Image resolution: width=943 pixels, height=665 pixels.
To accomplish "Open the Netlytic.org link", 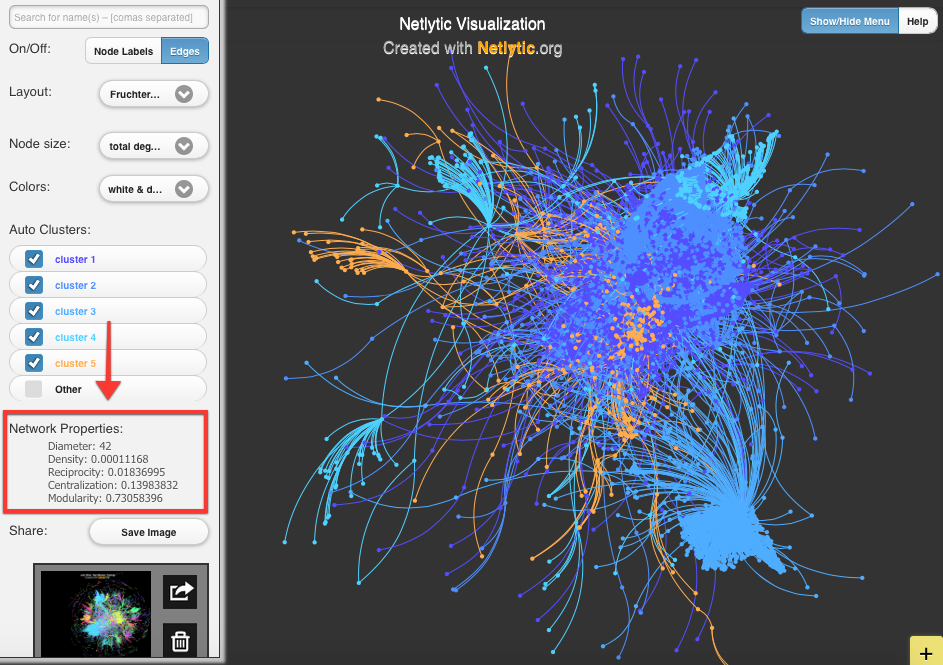I will pyautogui.click(x=520, y=48).
